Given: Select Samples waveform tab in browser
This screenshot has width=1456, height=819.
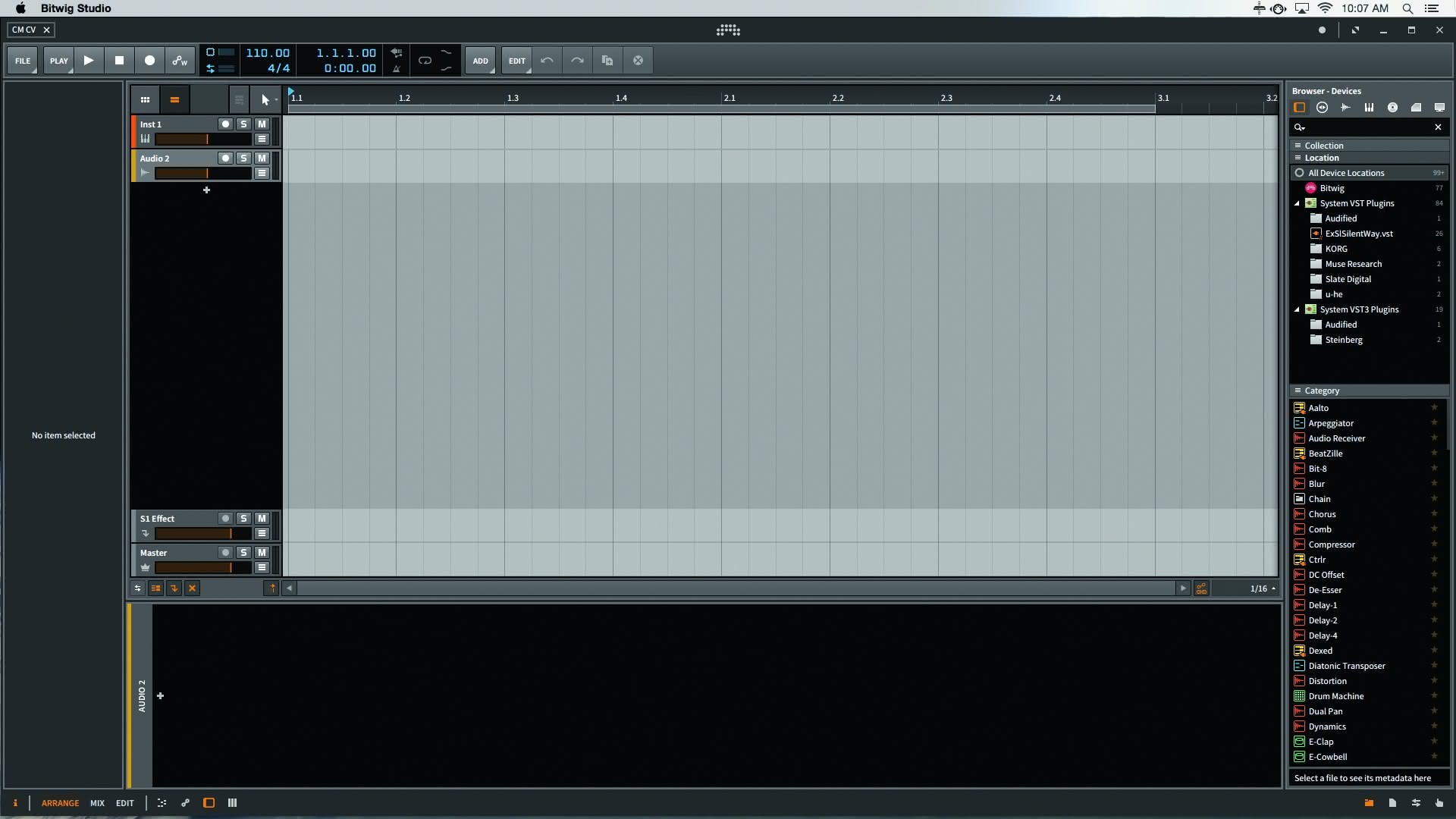Looking at the screenshot, I should pyautogui.click(x=1346, y=108).
